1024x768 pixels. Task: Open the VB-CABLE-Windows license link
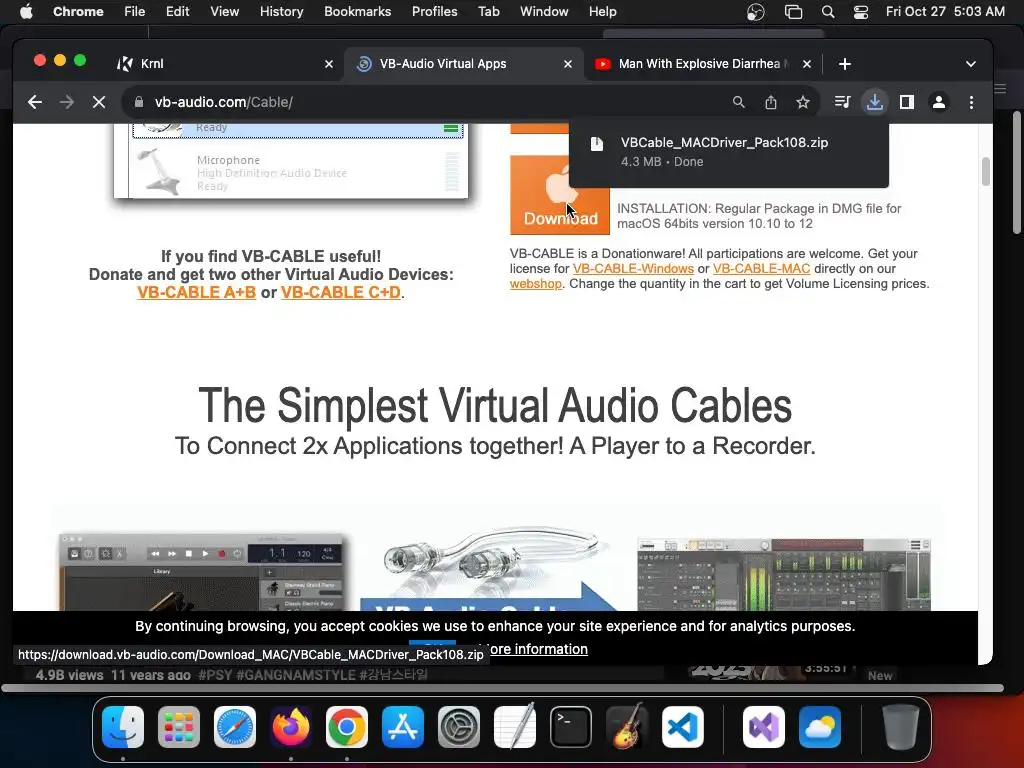[x=633, y=268]
